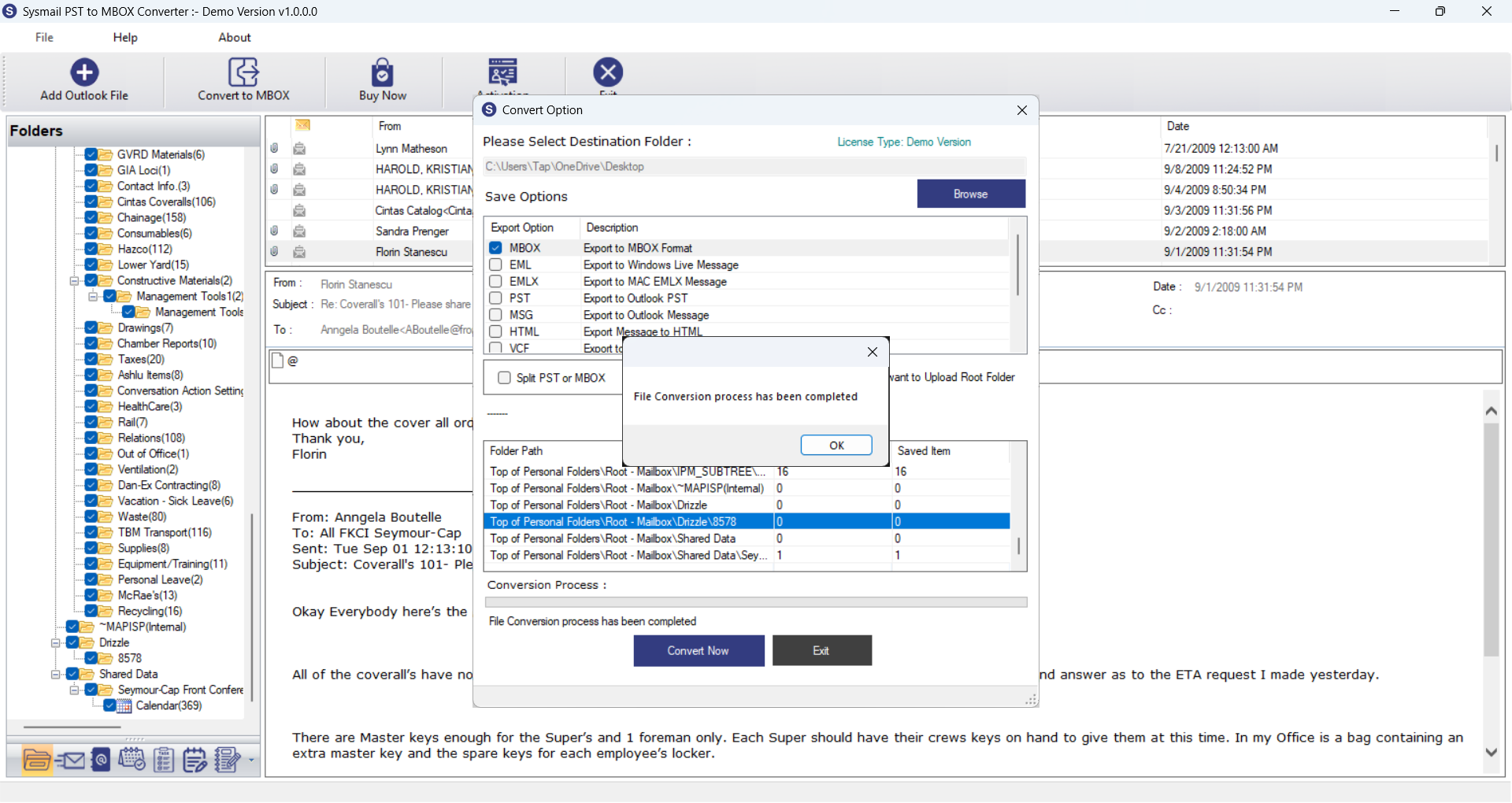Click the envelope column header icon
1512x803 pixels.
[303, 125]
